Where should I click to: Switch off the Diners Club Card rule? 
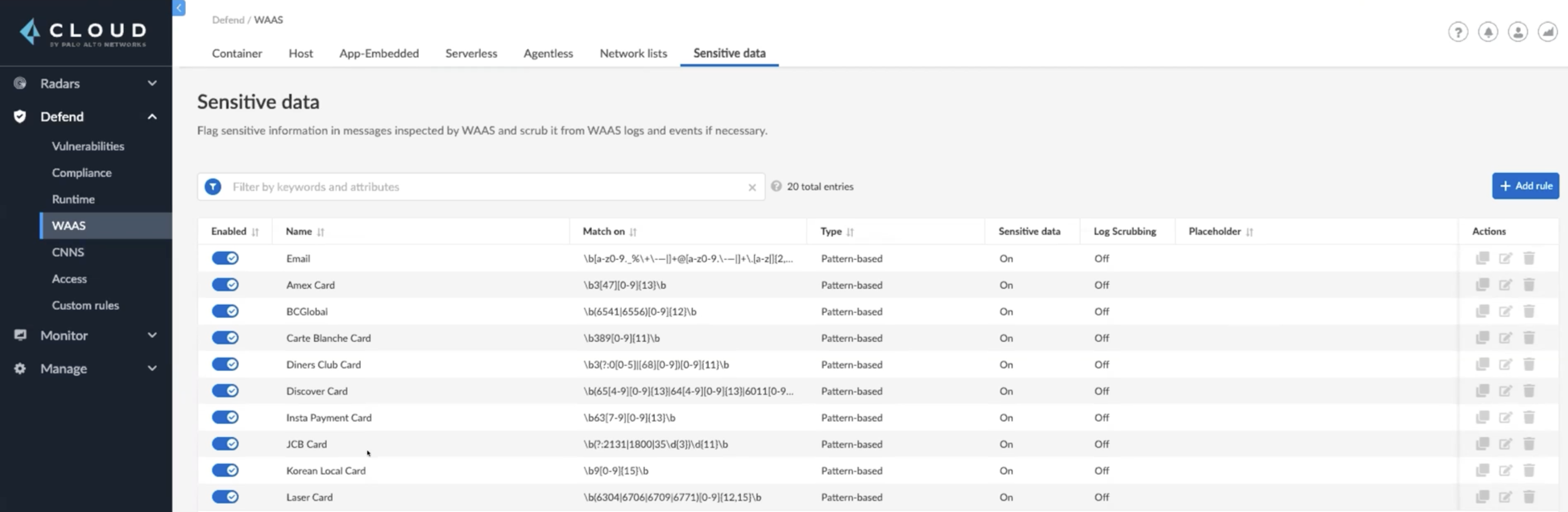tap(225, 364)
